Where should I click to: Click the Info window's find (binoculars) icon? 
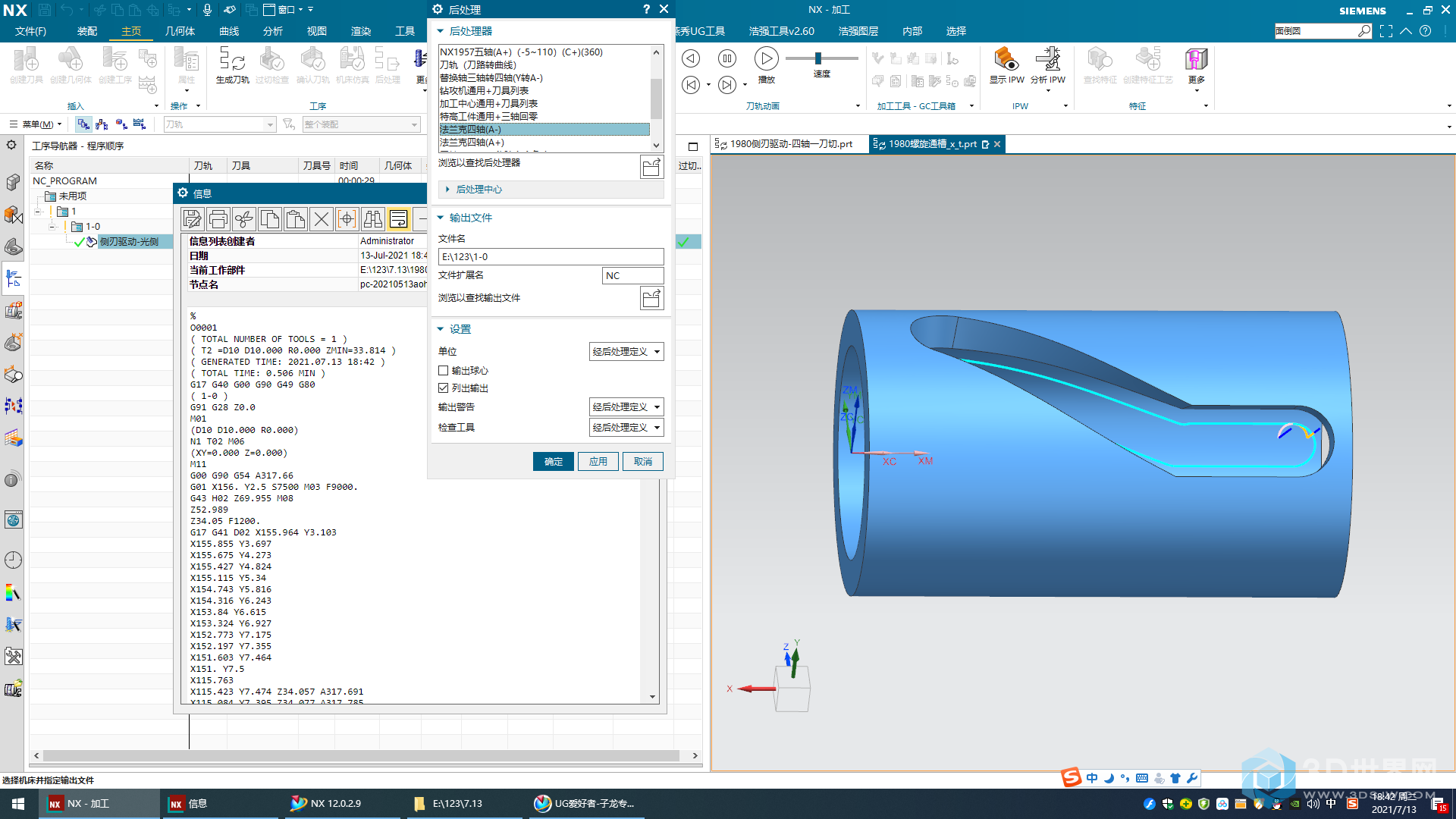pos(373,219)
